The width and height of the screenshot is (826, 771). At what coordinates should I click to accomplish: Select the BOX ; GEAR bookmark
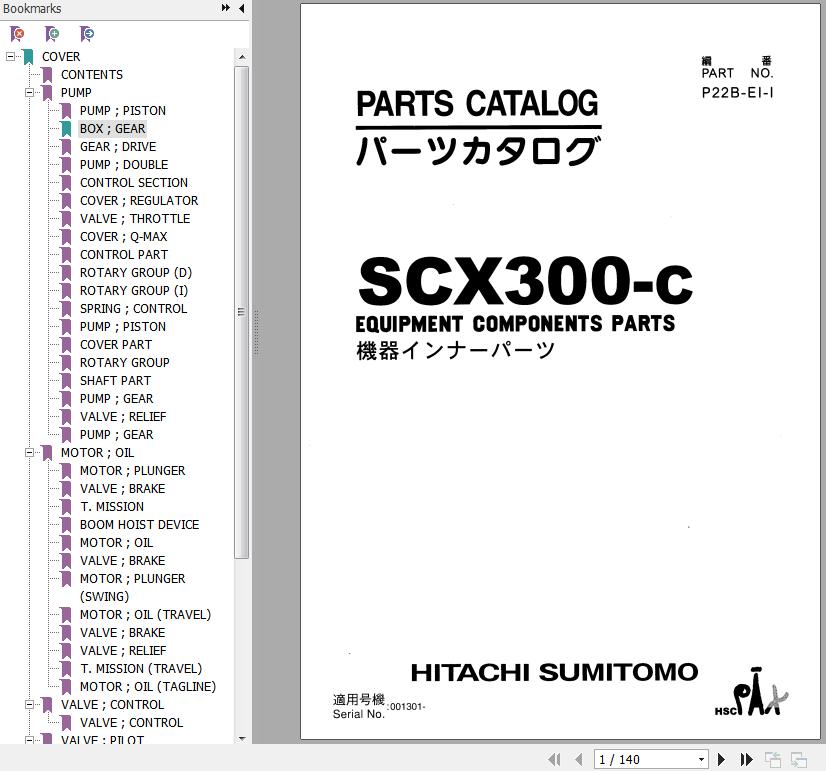(x=112, y=128)
